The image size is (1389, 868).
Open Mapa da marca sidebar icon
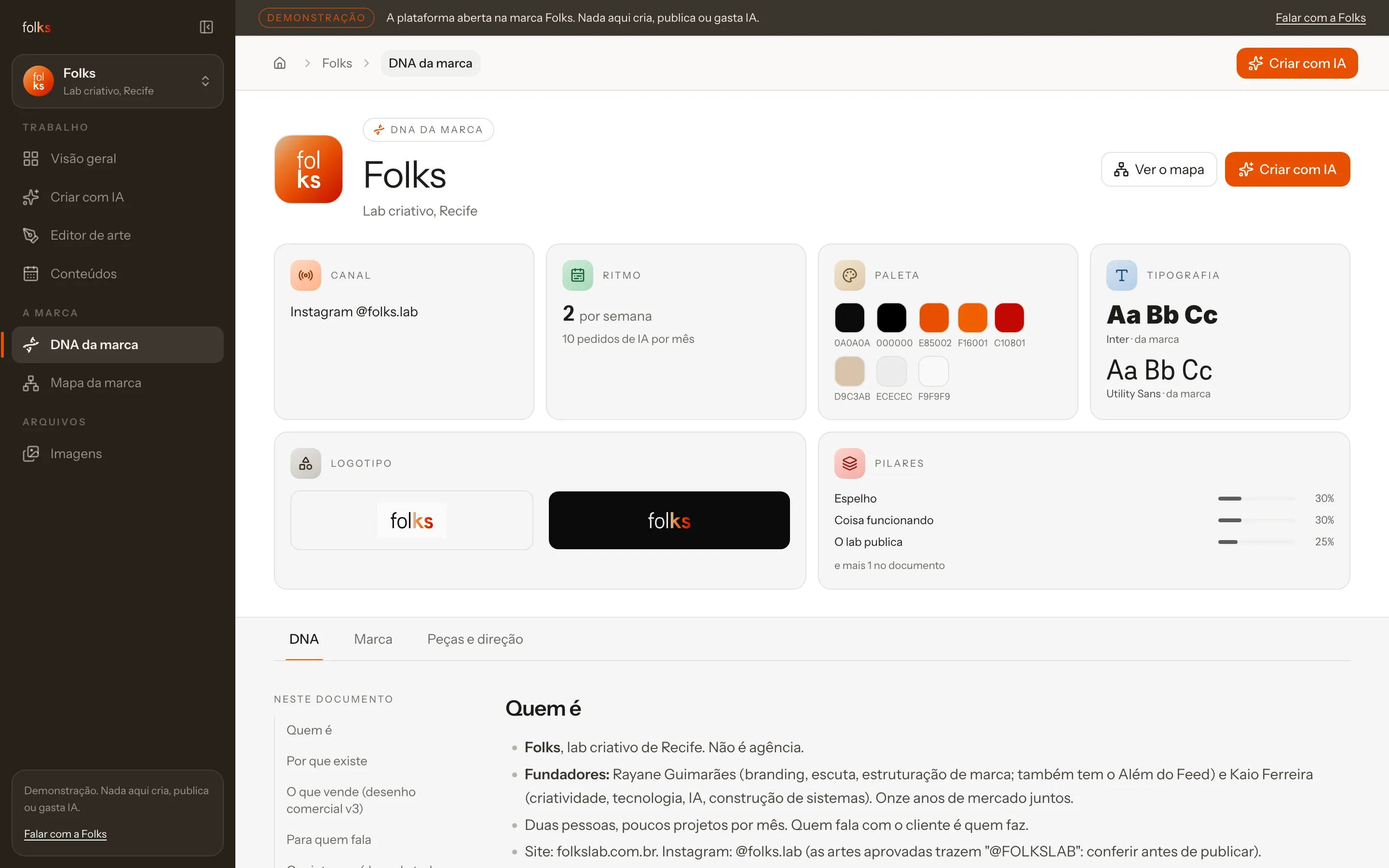click(31, 383)
